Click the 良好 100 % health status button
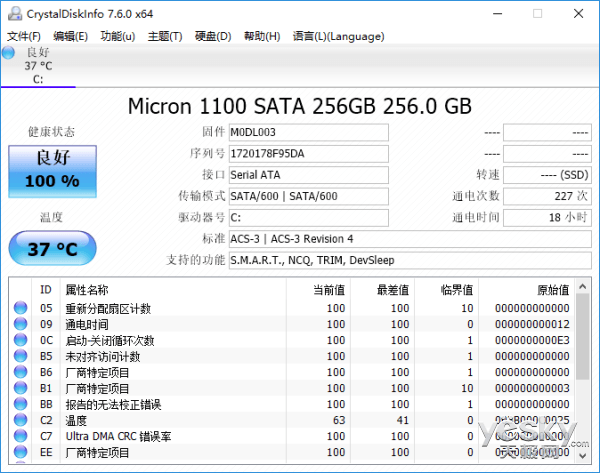600x473 pixels. click(x=52, y=171)
